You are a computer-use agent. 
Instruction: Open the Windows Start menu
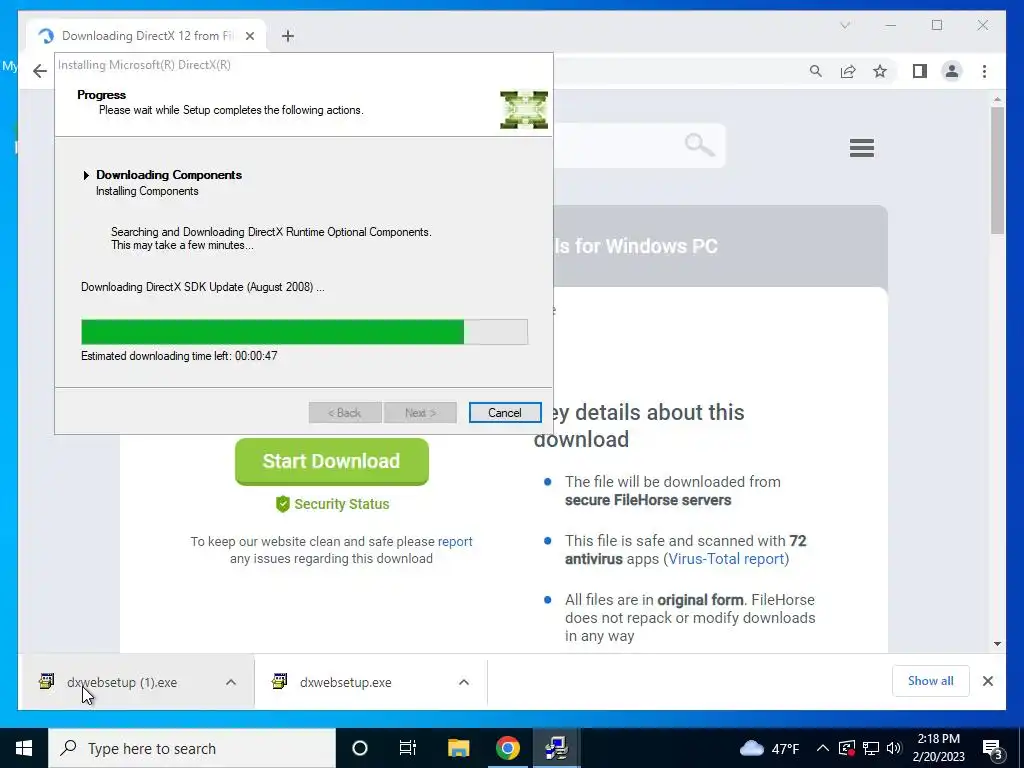pyautogui.click(x=24, y=748)
